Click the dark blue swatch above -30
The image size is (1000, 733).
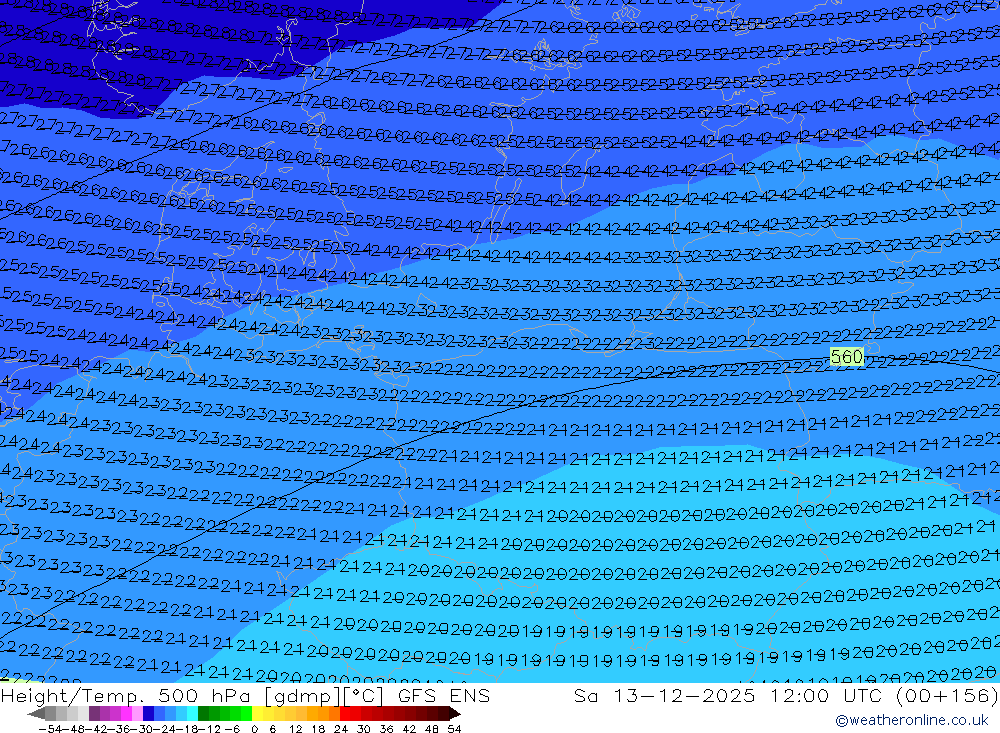[148, 714]
